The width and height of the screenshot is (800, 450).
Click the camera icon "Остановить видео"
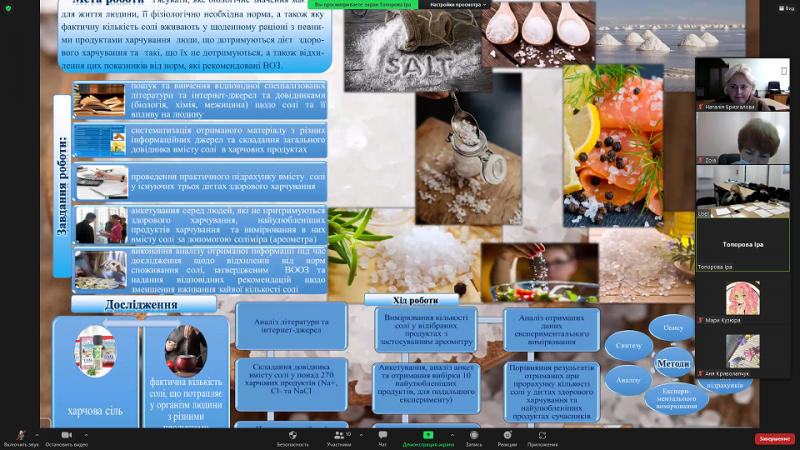[x=66, y=435]
